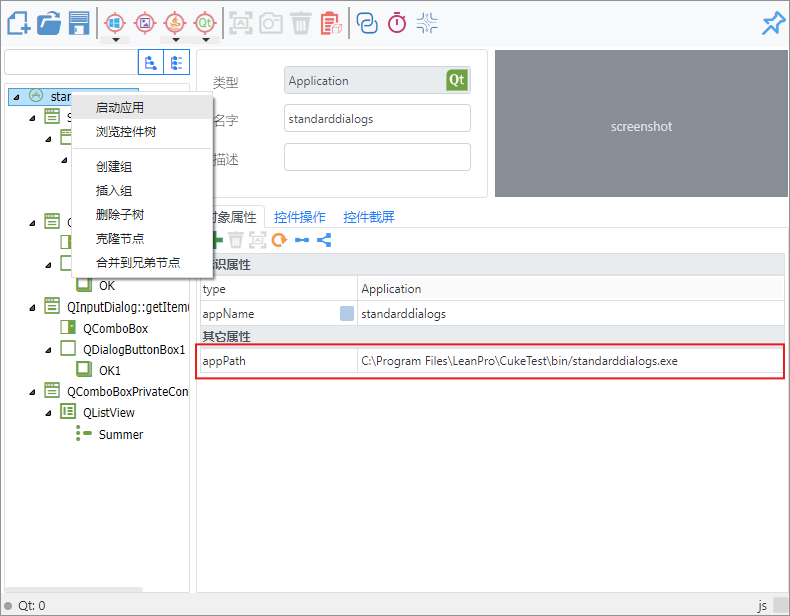Choose 克隆节点 in the context menu
790x616 pixels.
tap(120, 238)
